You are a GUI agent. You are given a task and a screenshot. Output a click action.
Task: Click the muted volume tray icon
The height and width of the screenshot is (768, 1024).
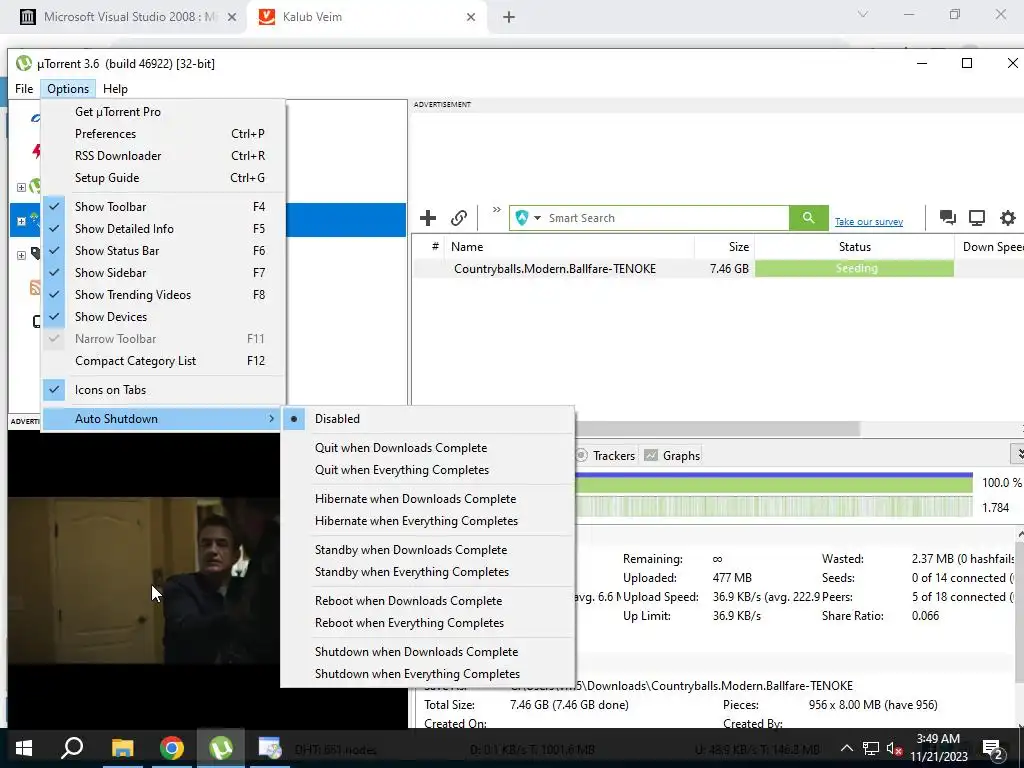(894, 748)
